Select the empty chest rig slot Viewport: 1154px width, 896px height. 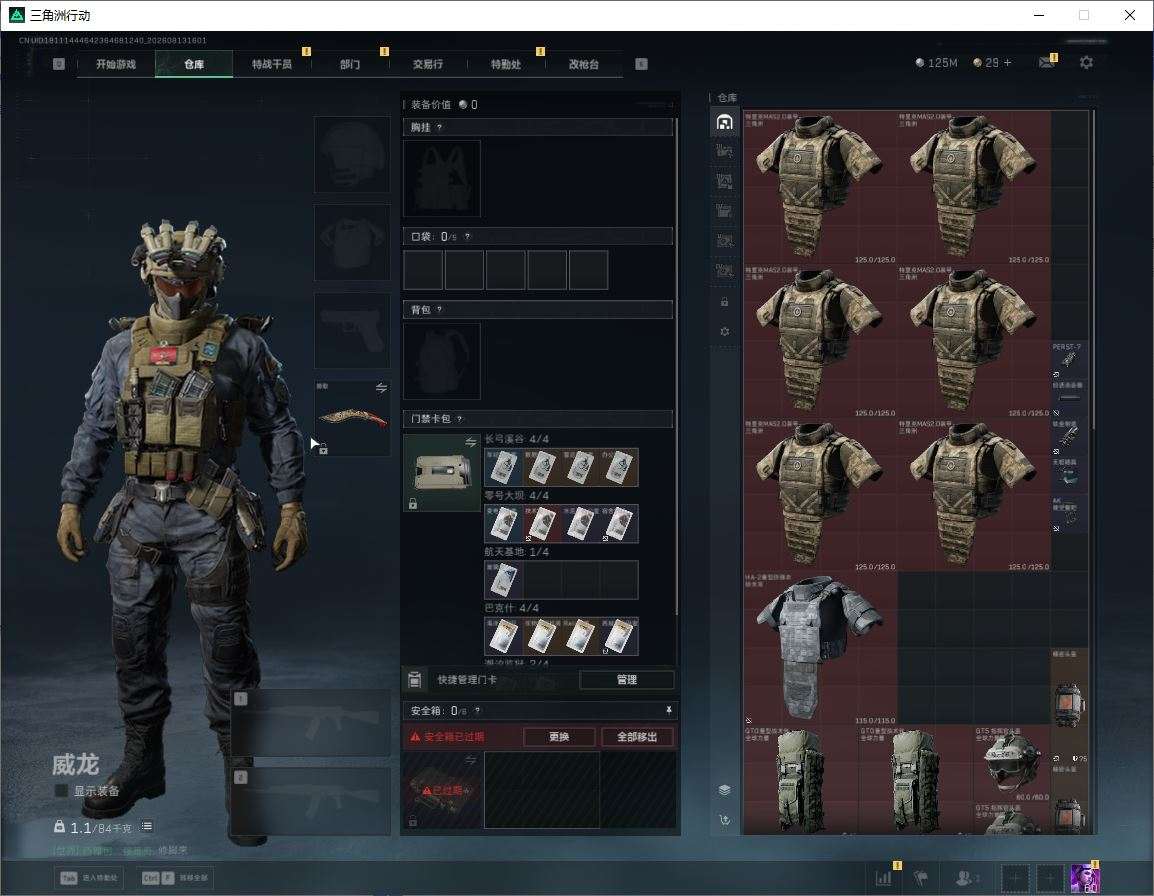tap(442, 178)
